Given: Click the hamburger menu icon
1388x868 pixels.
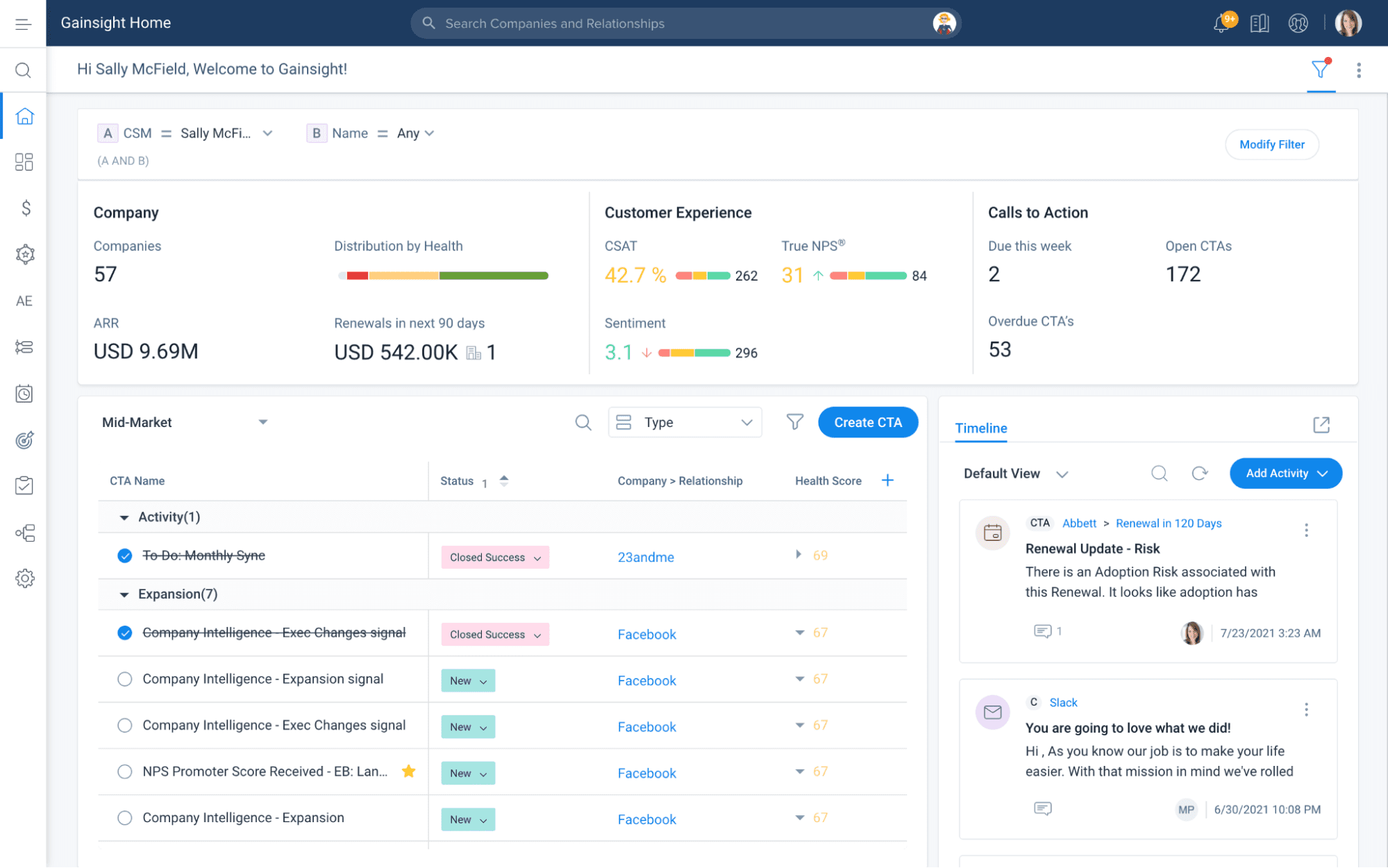Looking at the screenshot, I should point(23,24).
